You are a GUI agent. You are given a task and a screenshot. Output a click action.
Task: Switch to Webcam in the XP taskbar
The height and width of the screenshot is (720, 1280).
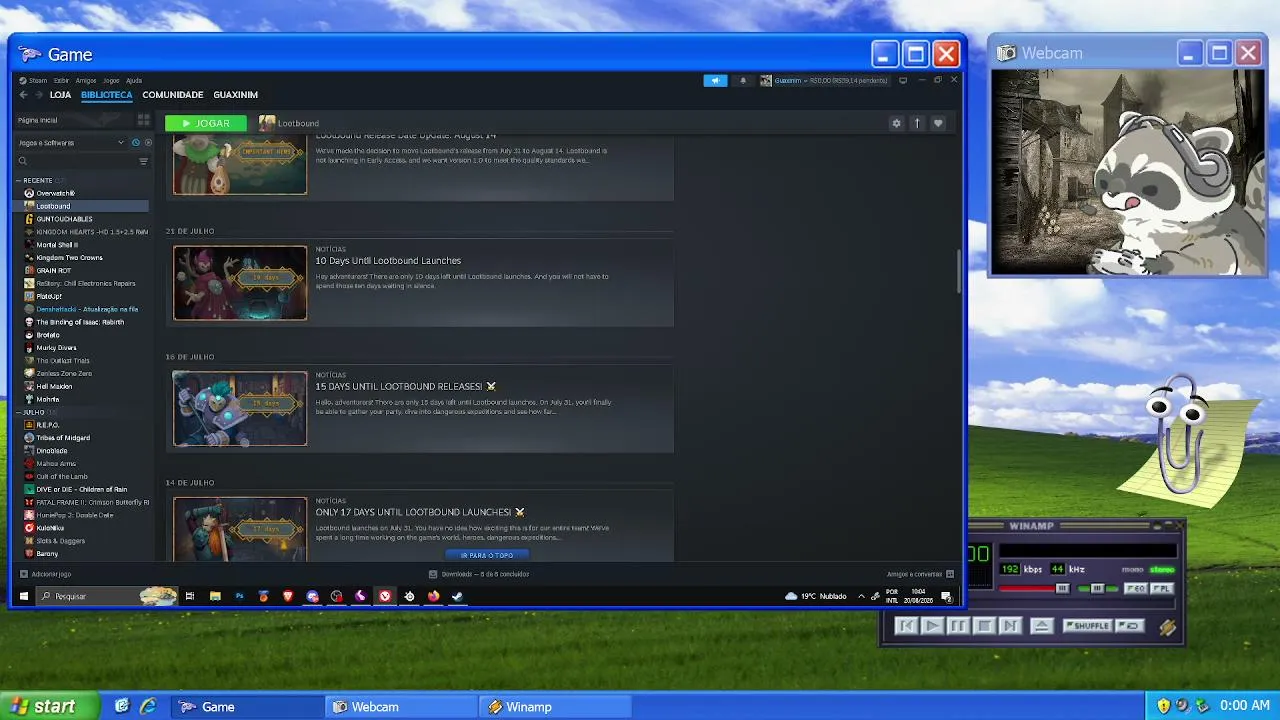coord(402,707)
